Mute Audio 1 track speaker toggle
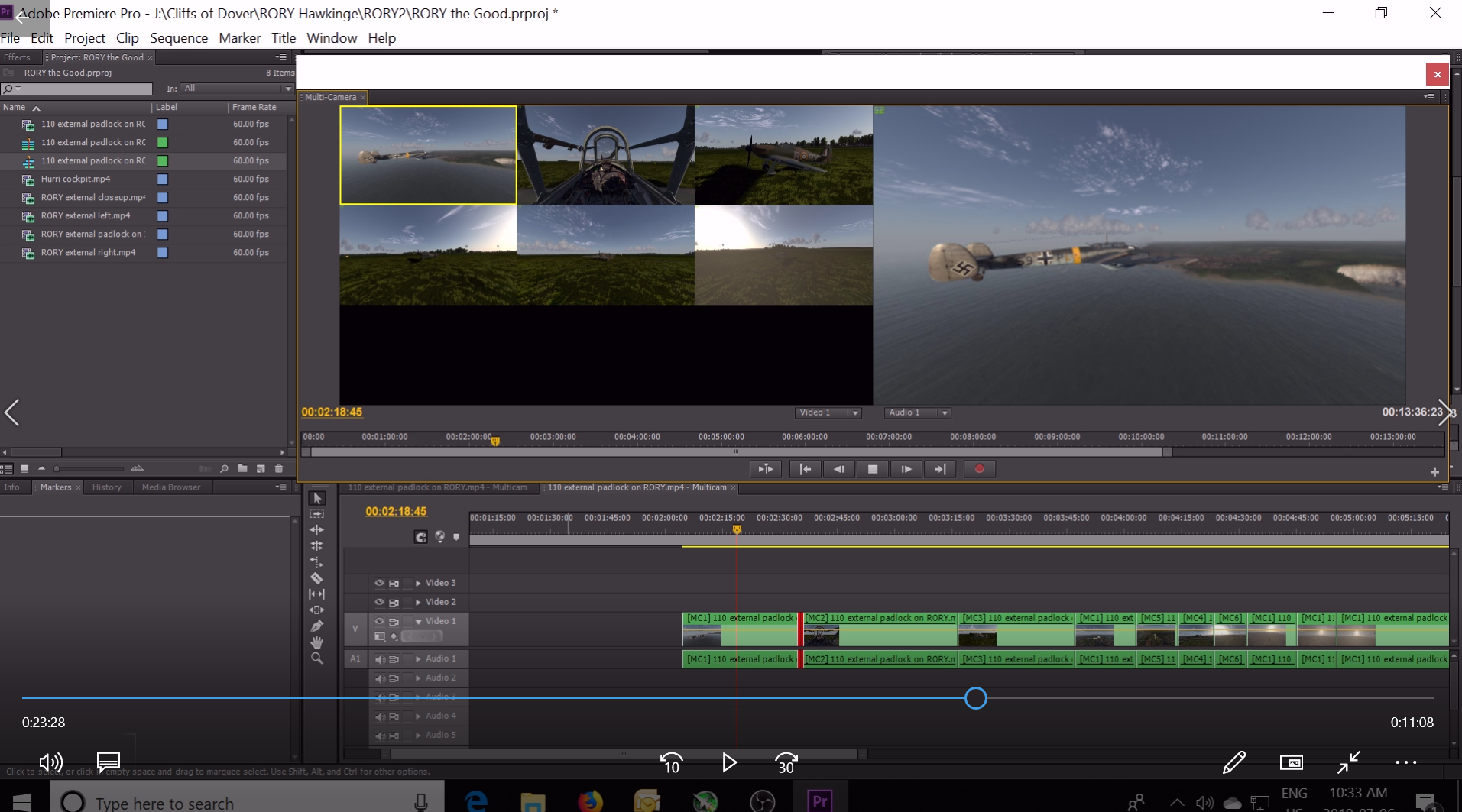 click(x=380, y=659)
